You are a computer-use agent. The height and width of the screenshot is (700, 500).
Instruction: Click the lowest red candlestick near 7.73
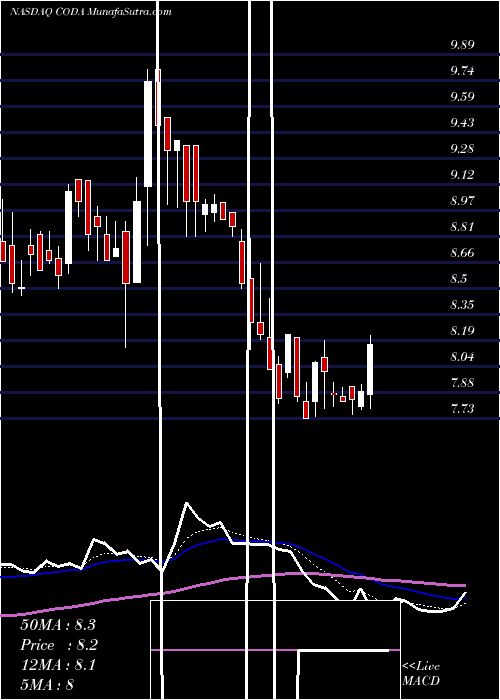tap(306, 409)
